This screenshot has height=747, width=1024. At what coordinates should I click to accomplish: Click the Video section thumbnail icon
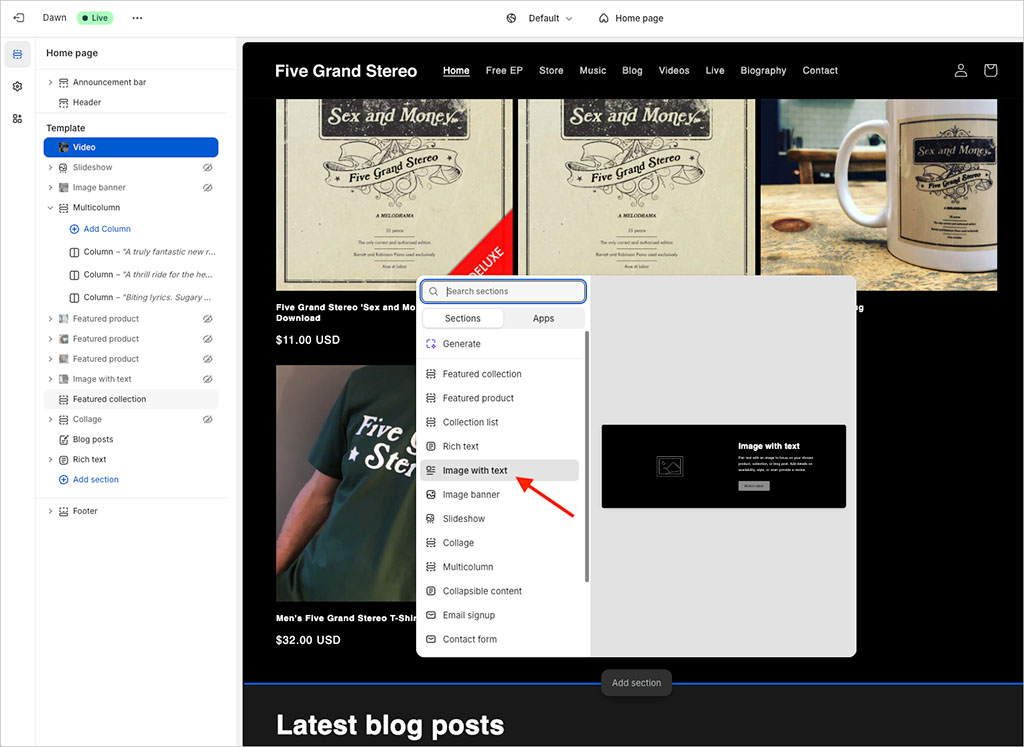pos(63,148)
